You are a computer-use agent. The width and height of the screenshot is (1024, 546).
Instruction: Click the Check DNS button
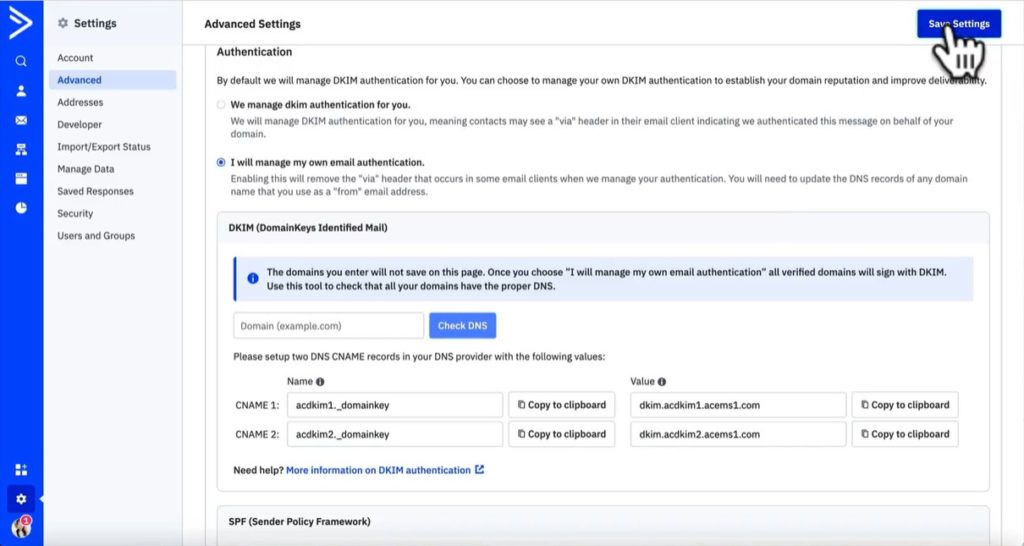coord(462,326)
